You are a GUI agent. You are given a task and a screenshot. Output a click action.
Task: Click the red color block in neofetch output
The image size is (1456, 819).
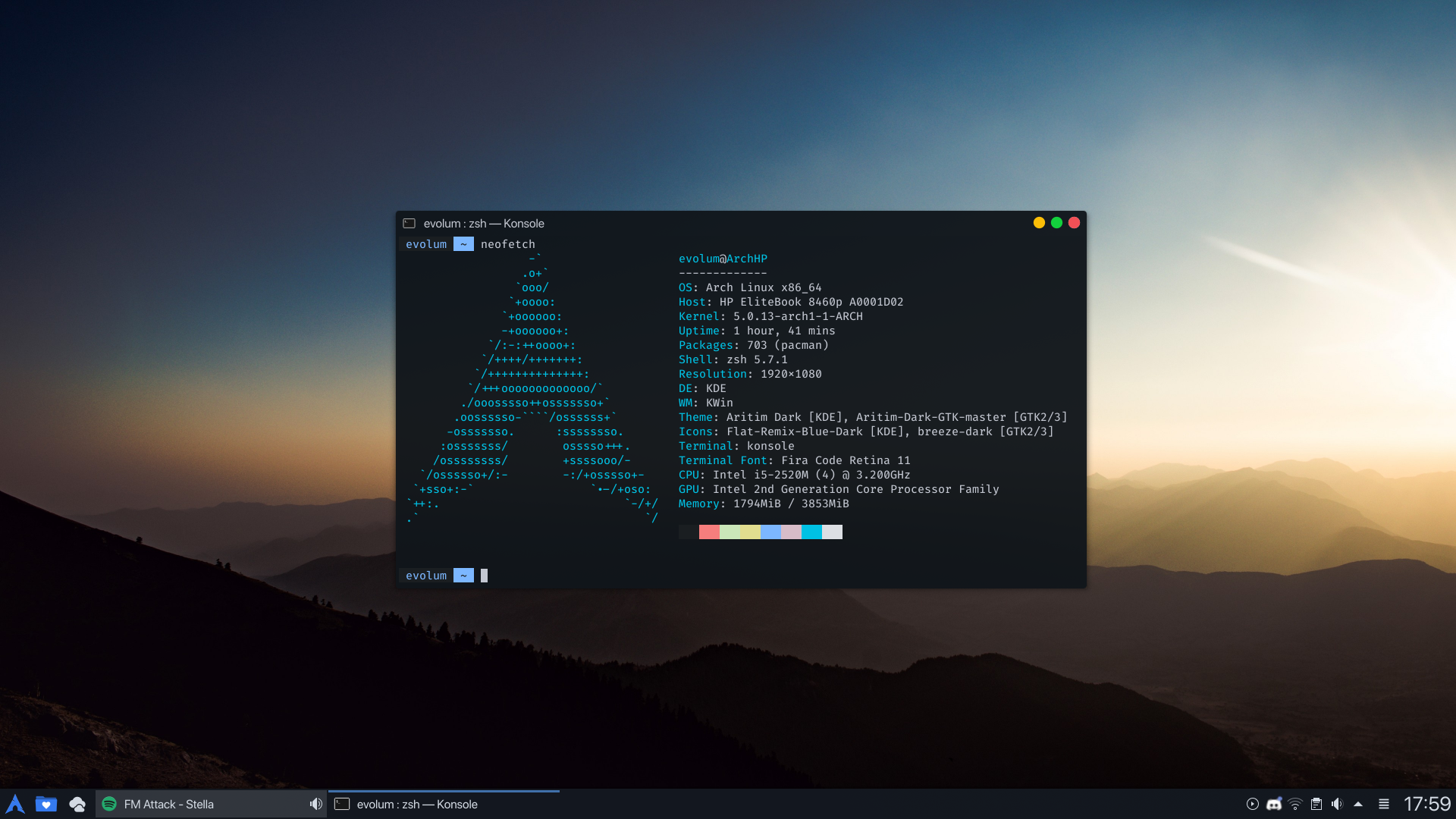[709, 532]
